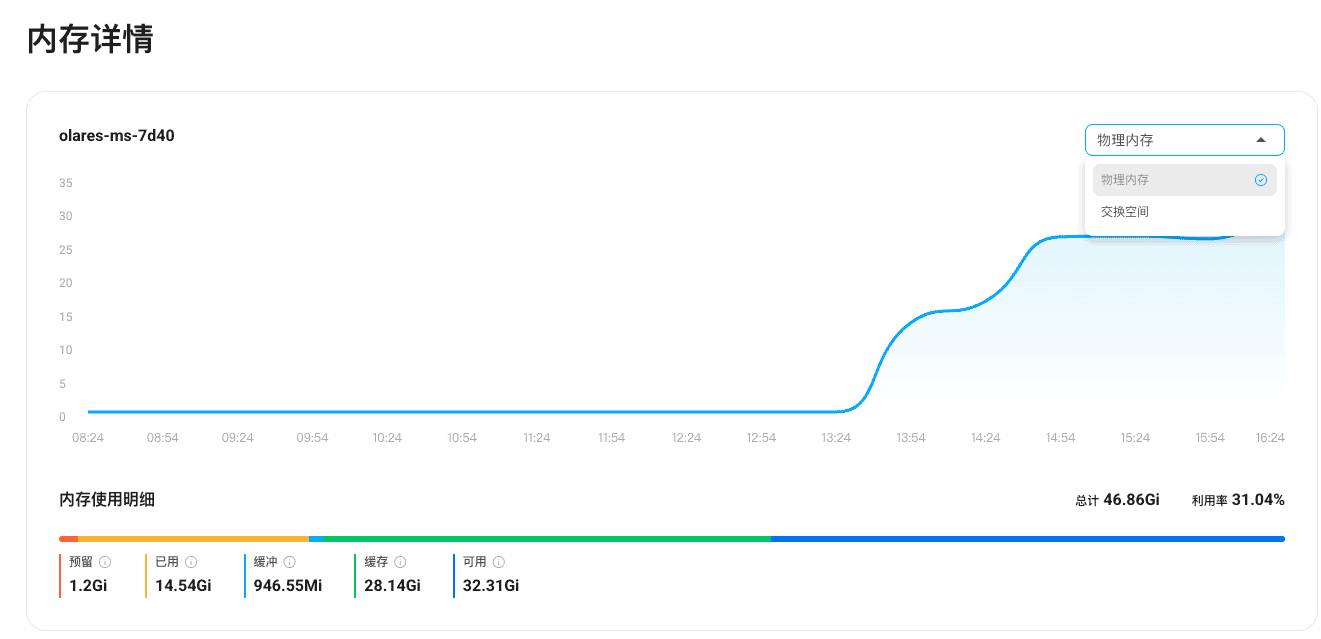Click the 14:54 time label on chart

click(x=1060, y=438)
